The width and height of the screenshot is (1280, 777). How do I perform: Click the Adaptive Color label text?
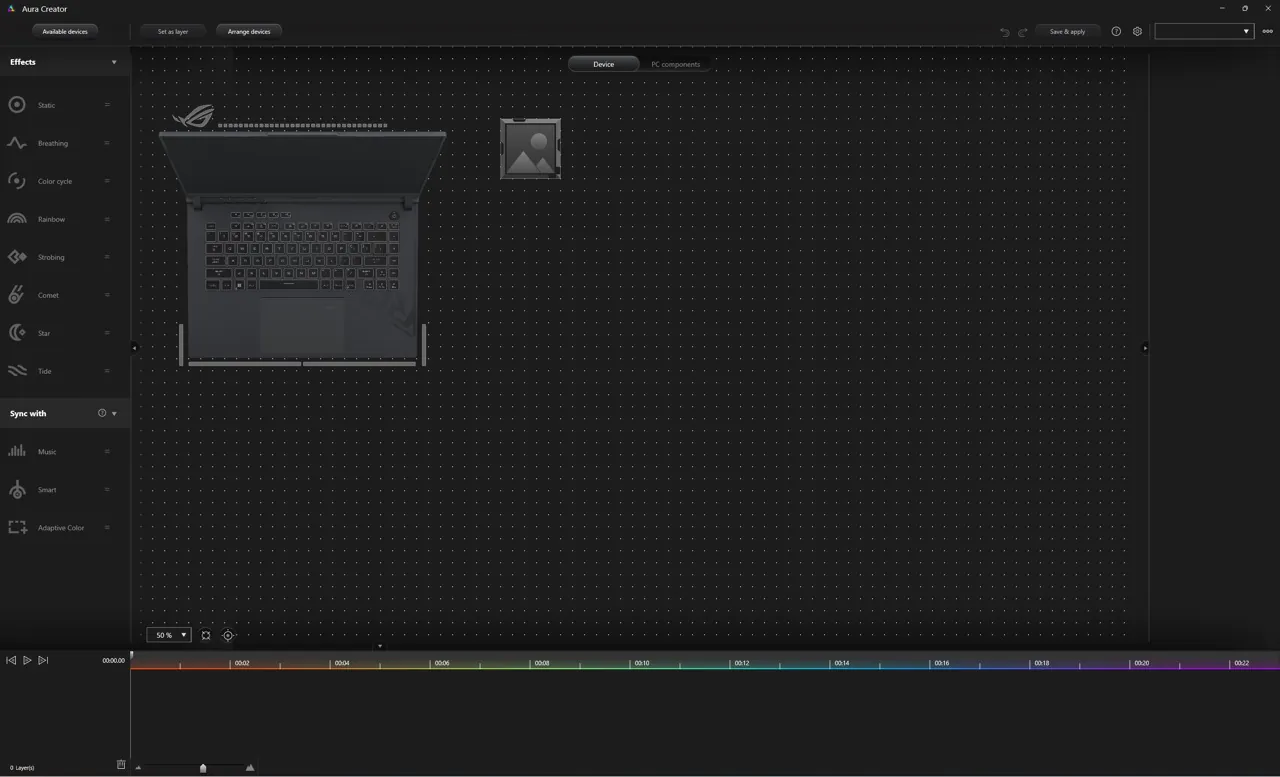pos(61,527)
